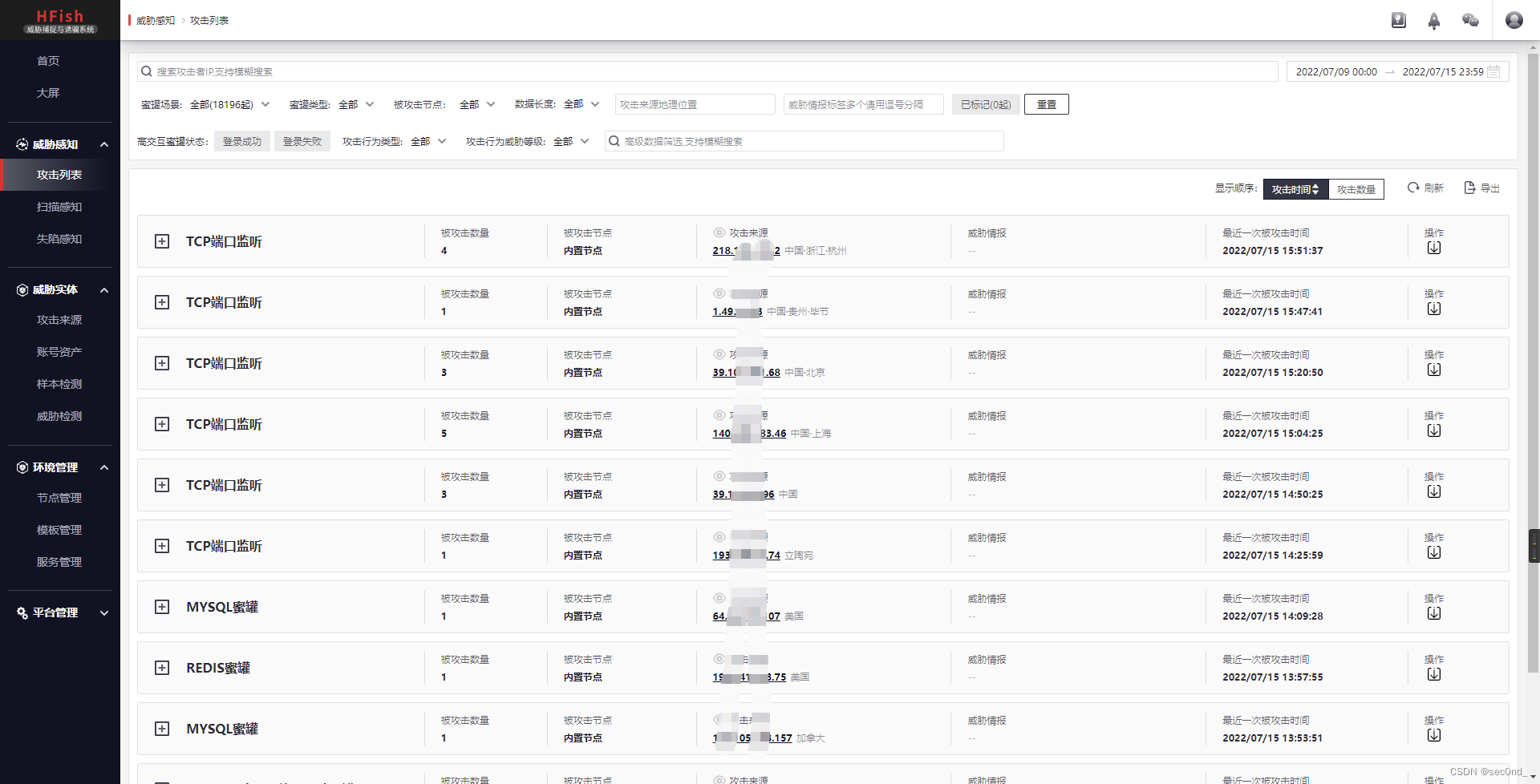Download data for the 14:25:59 attack row

pyautogui.click(x=1434, y=553)
